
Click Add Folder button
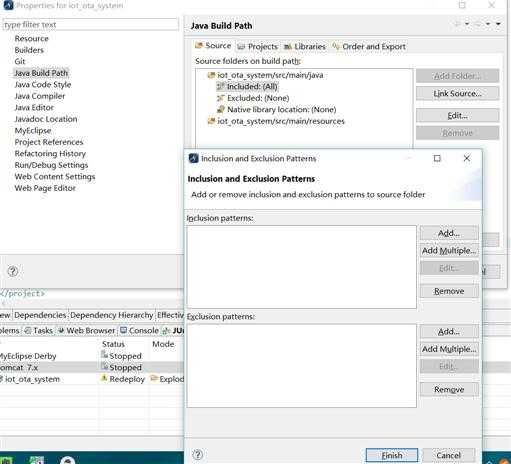point(457,76)
